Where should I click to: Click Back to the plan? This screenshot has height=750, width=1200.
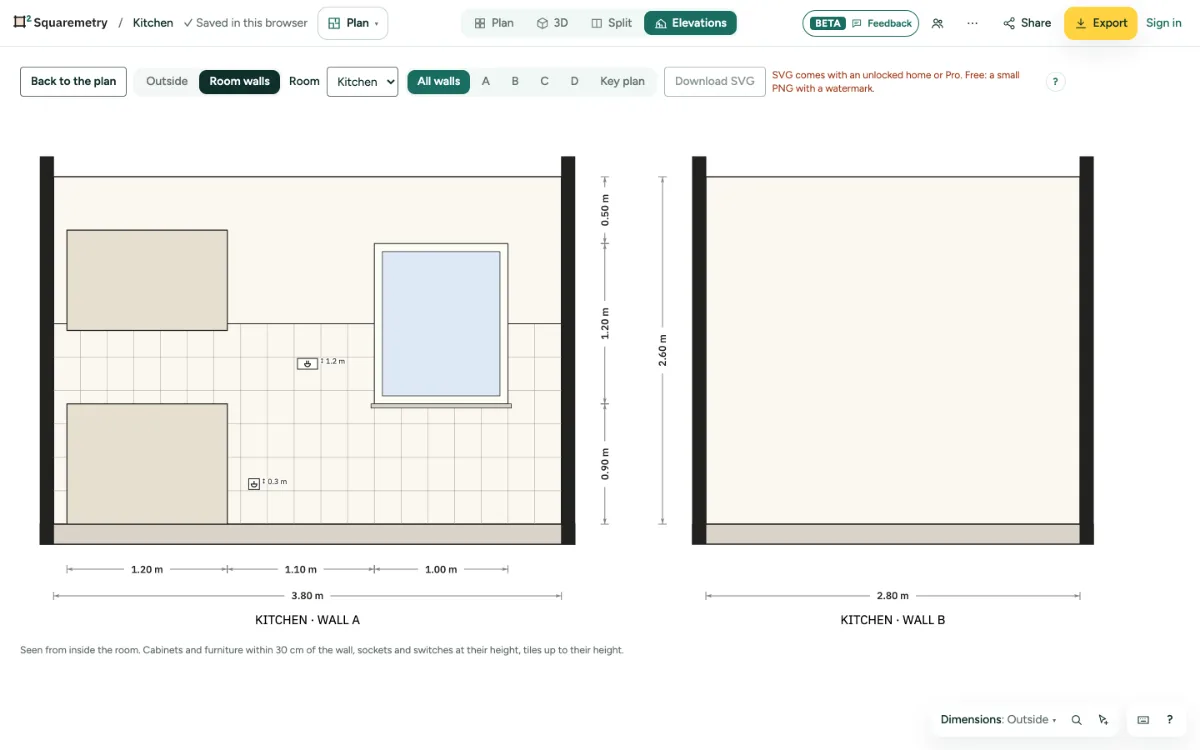click(x=73, y=81)
